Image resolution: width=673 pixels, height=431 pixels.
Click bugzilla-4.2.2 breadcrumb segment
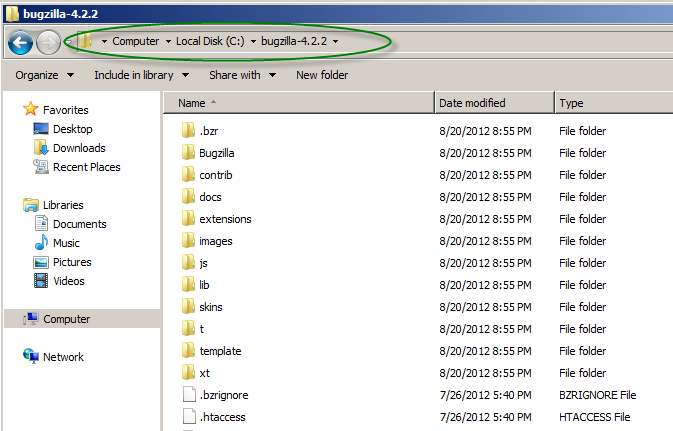click(294, 41)
